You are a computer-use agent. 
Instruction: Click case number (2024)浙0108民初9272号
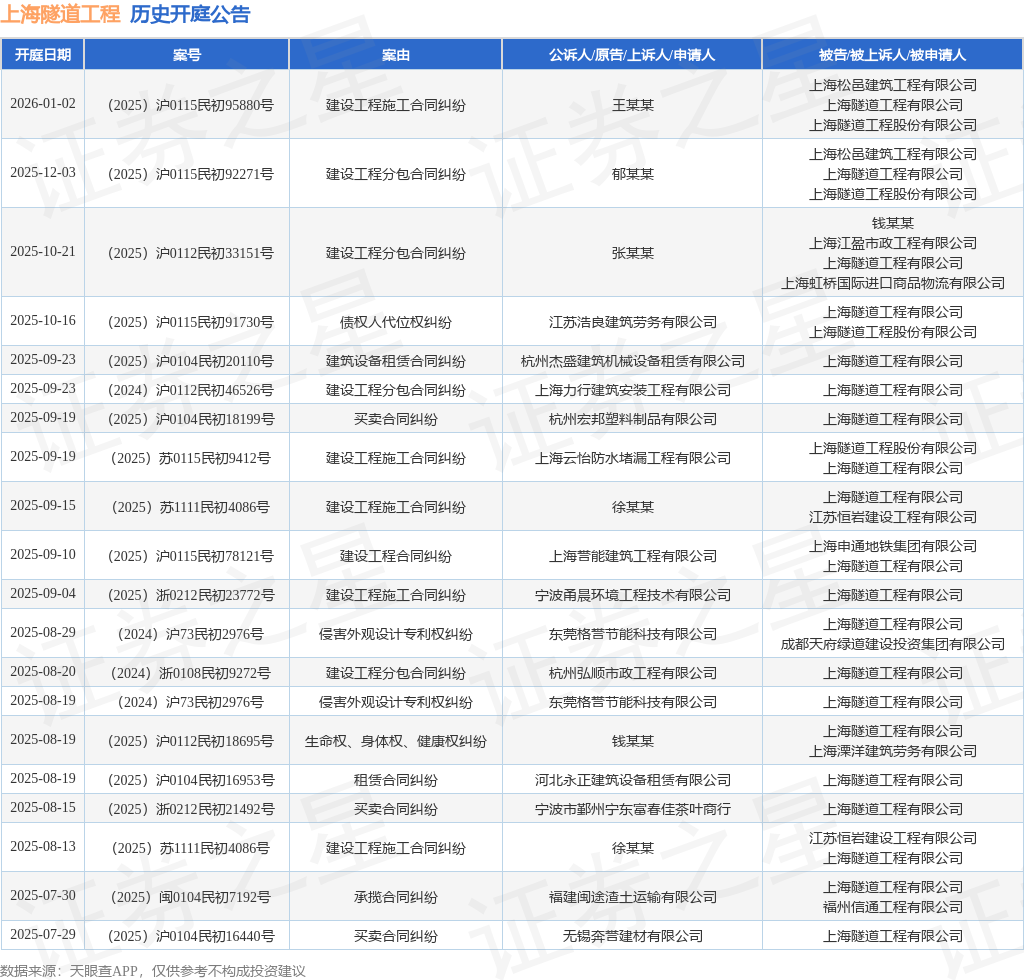coord(190,673)
